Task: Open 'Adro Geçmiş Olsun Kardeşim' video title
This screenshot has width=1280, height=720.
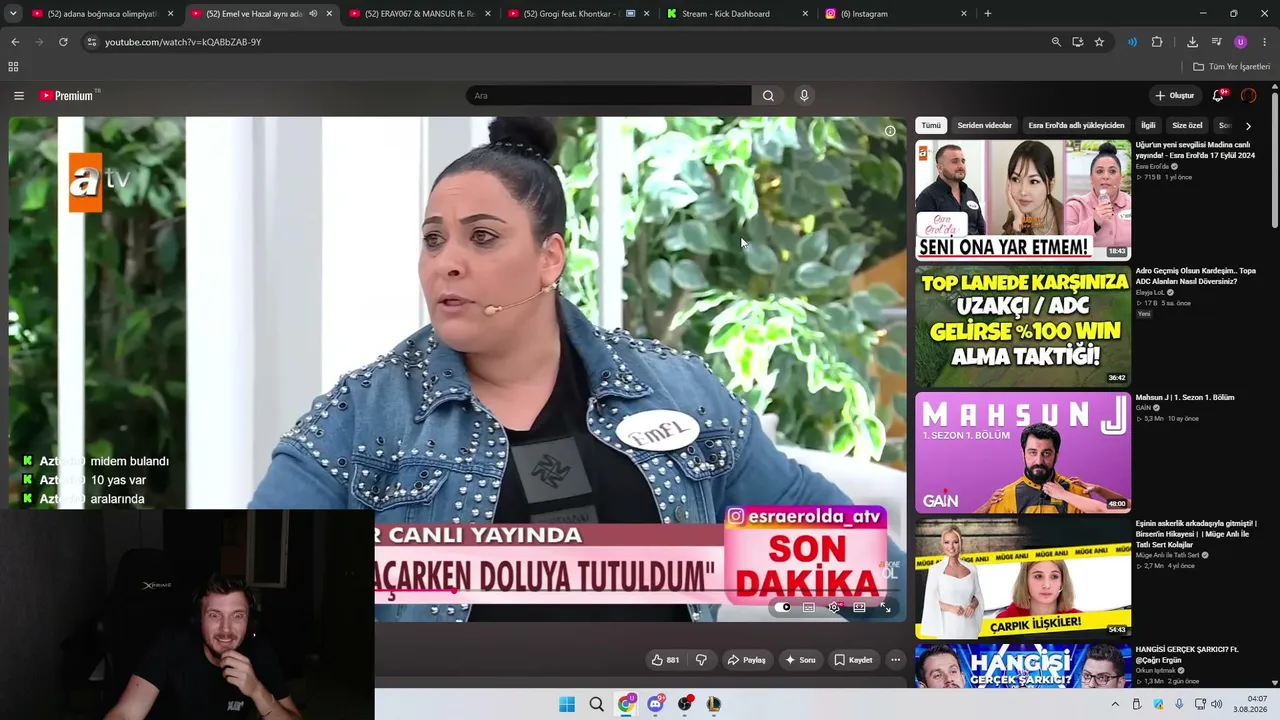Action: click(x=1195, y=276)
